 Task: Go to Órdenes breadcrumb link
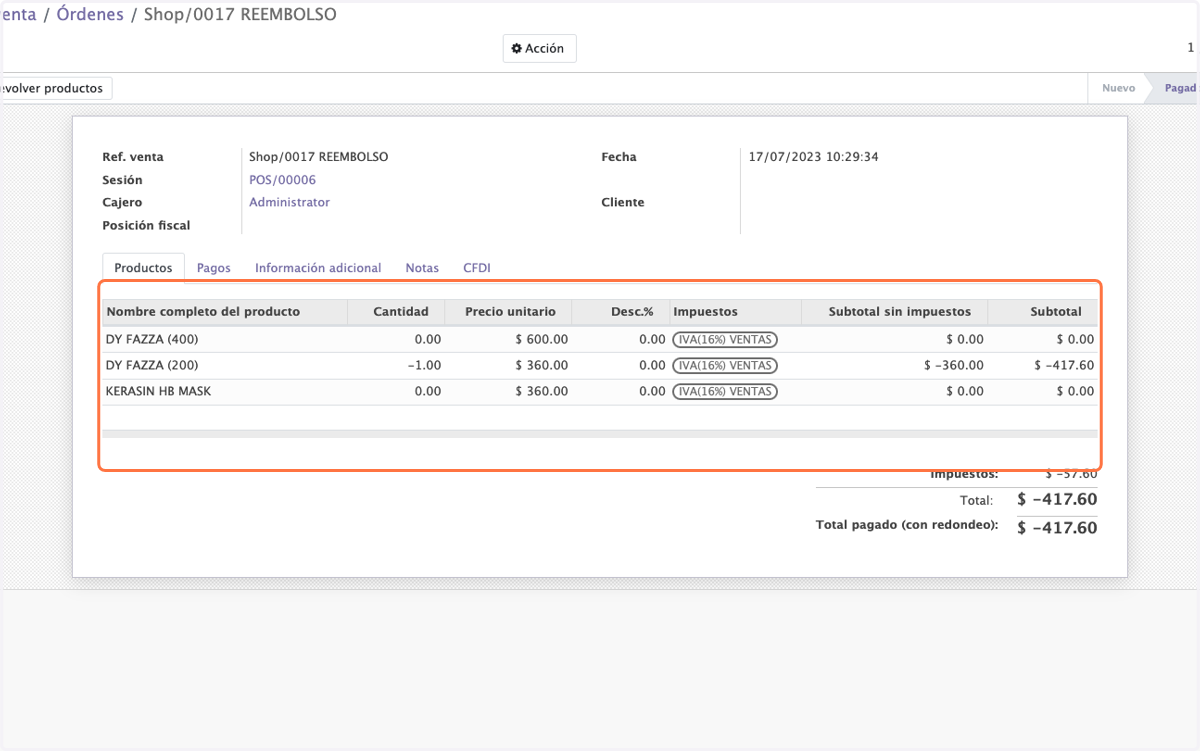(x=90, y=14)
